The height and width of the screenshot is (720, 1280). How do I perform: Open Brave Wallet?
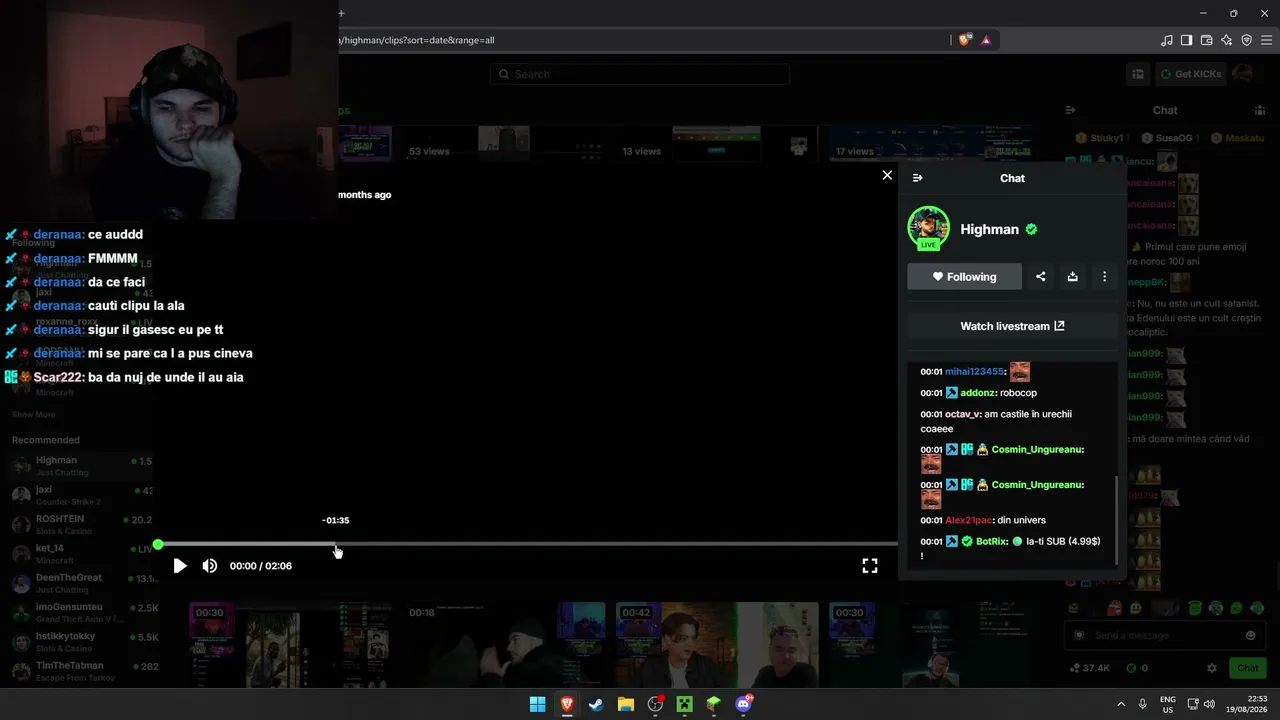(x=1207, y=40)
